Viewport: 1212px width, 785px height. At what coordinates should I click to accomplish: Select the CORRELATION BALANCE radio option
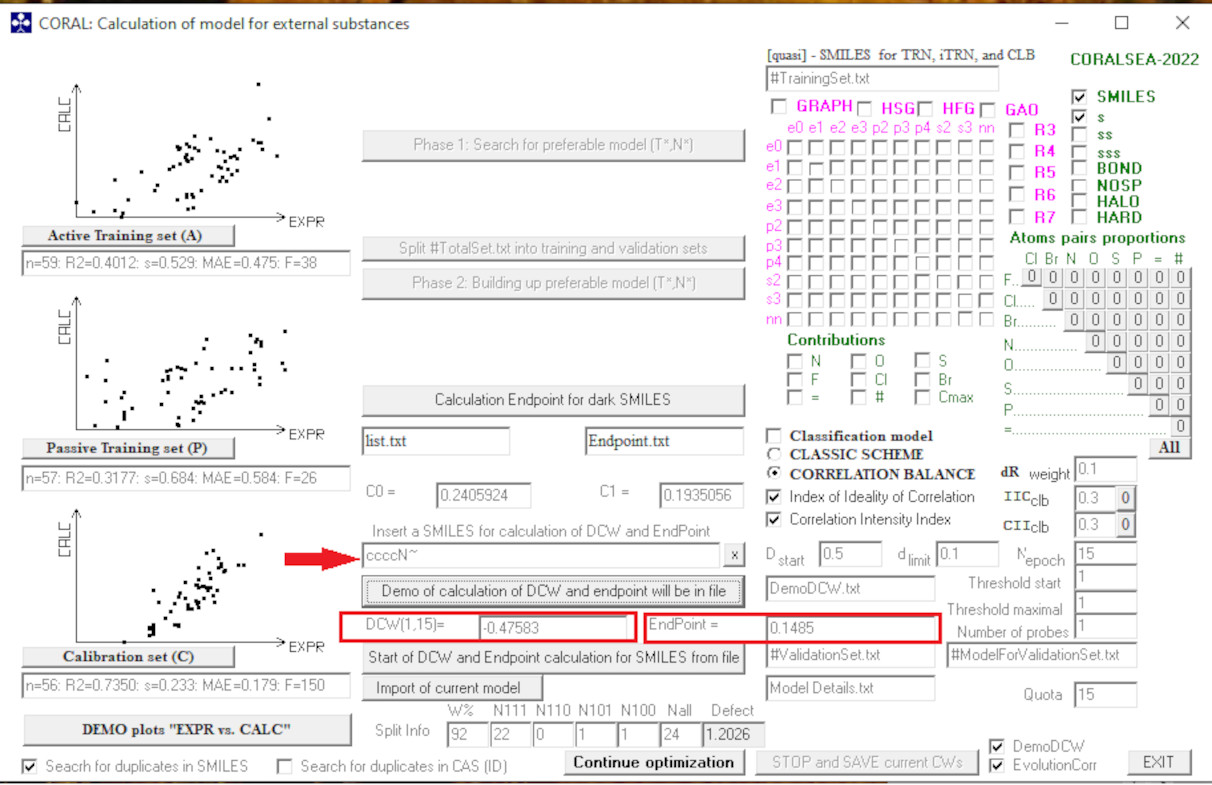pyautogui.click(x=773, y=473)
